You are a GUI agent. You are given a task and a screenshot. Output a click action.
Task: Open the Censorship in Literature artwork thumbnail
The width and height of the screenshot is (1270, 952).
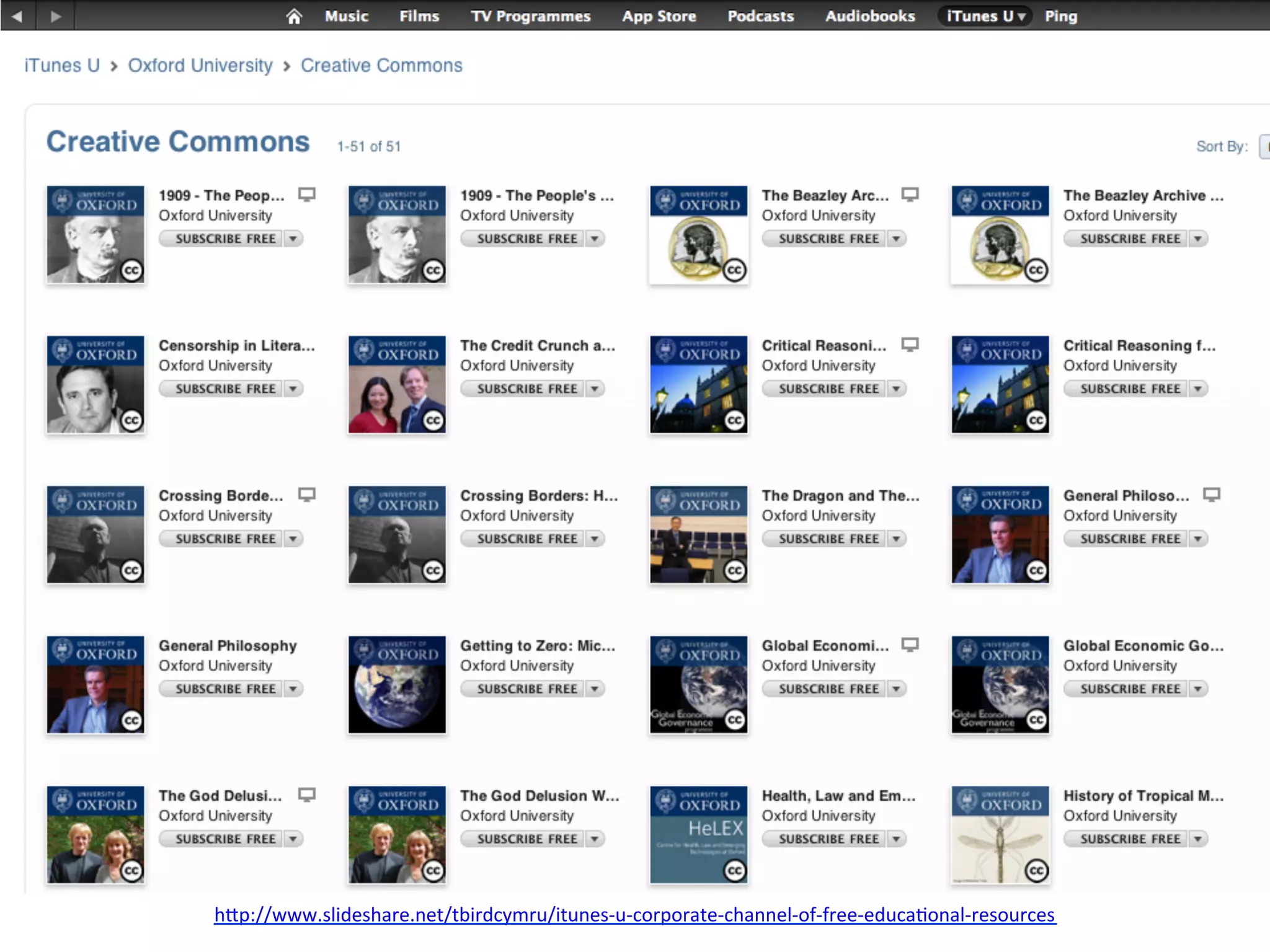[95, 384]
